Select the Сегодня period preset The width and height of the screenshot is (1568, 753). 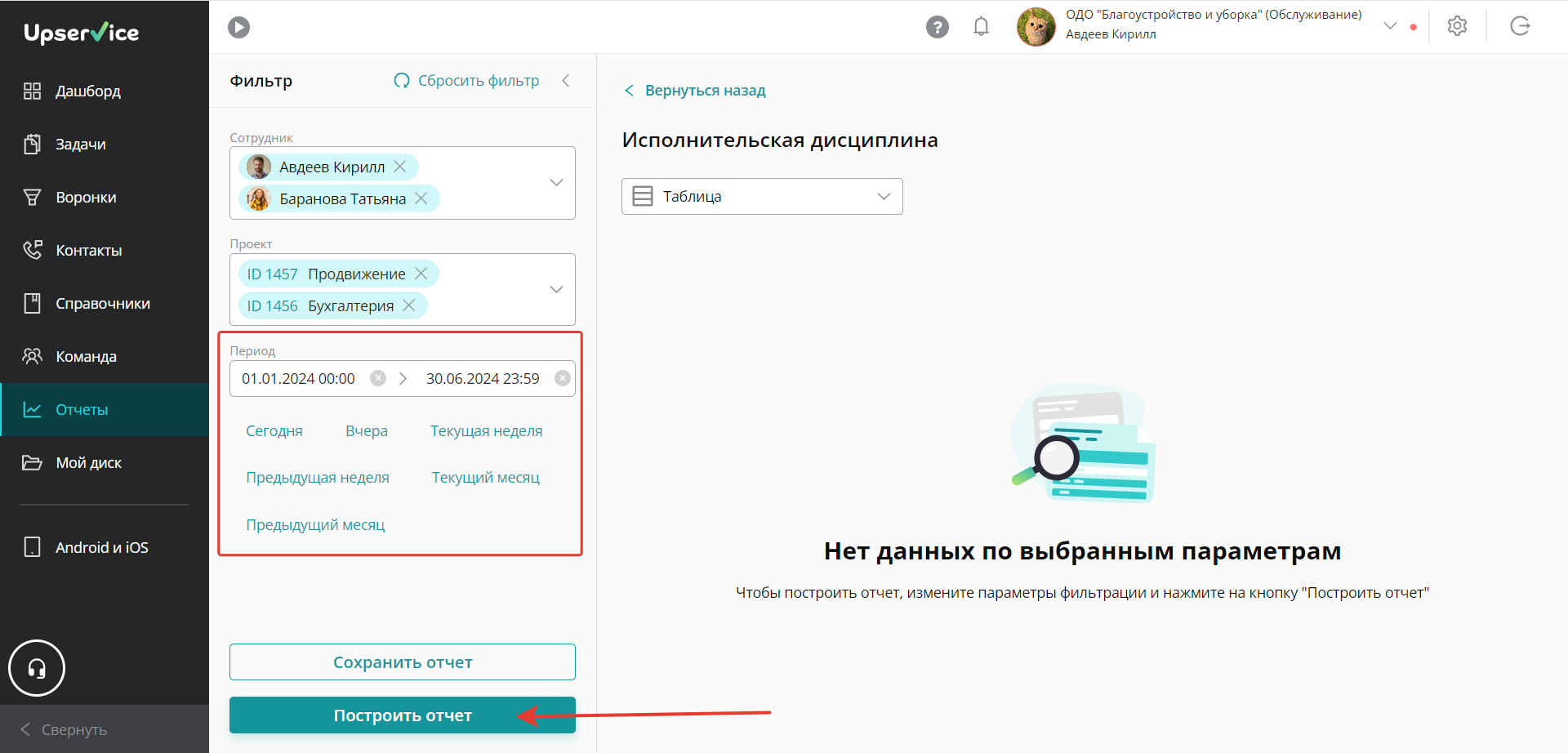point(274,430)
